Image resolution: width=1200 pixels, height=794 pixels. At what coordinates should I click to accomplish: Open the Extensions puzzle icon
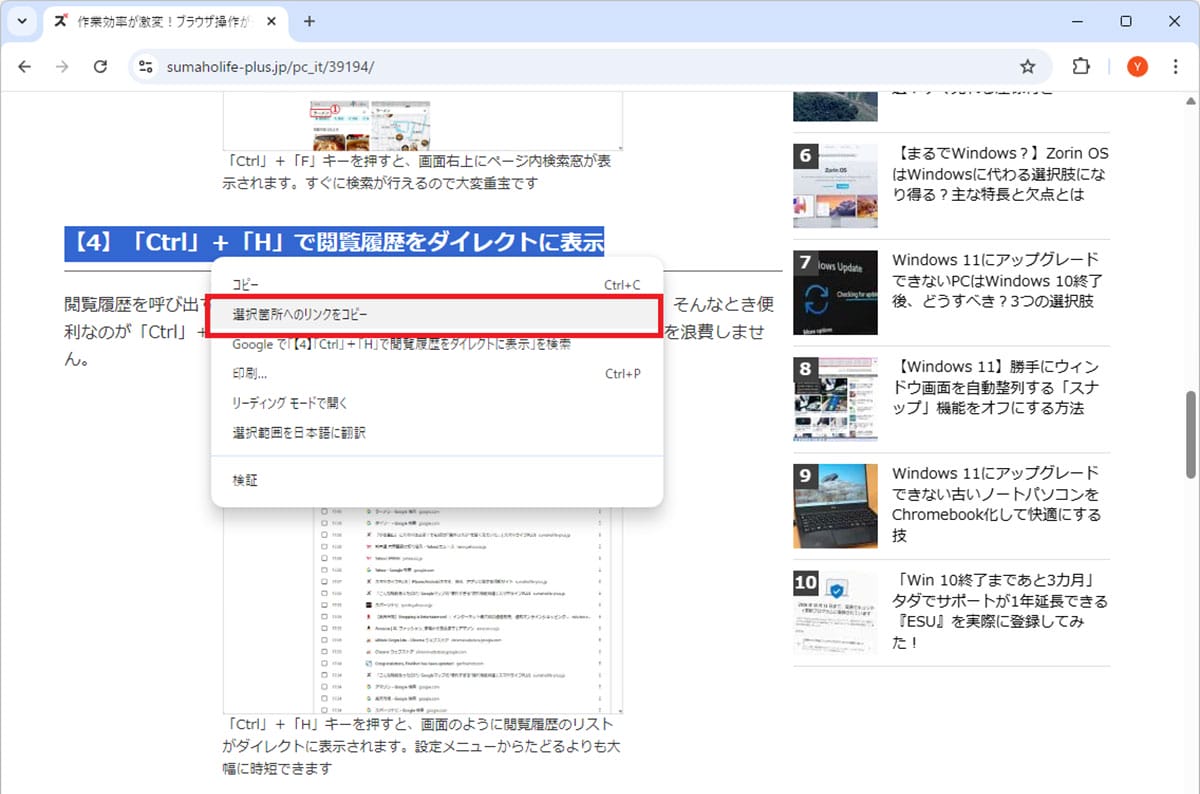tap(1081, 67)
